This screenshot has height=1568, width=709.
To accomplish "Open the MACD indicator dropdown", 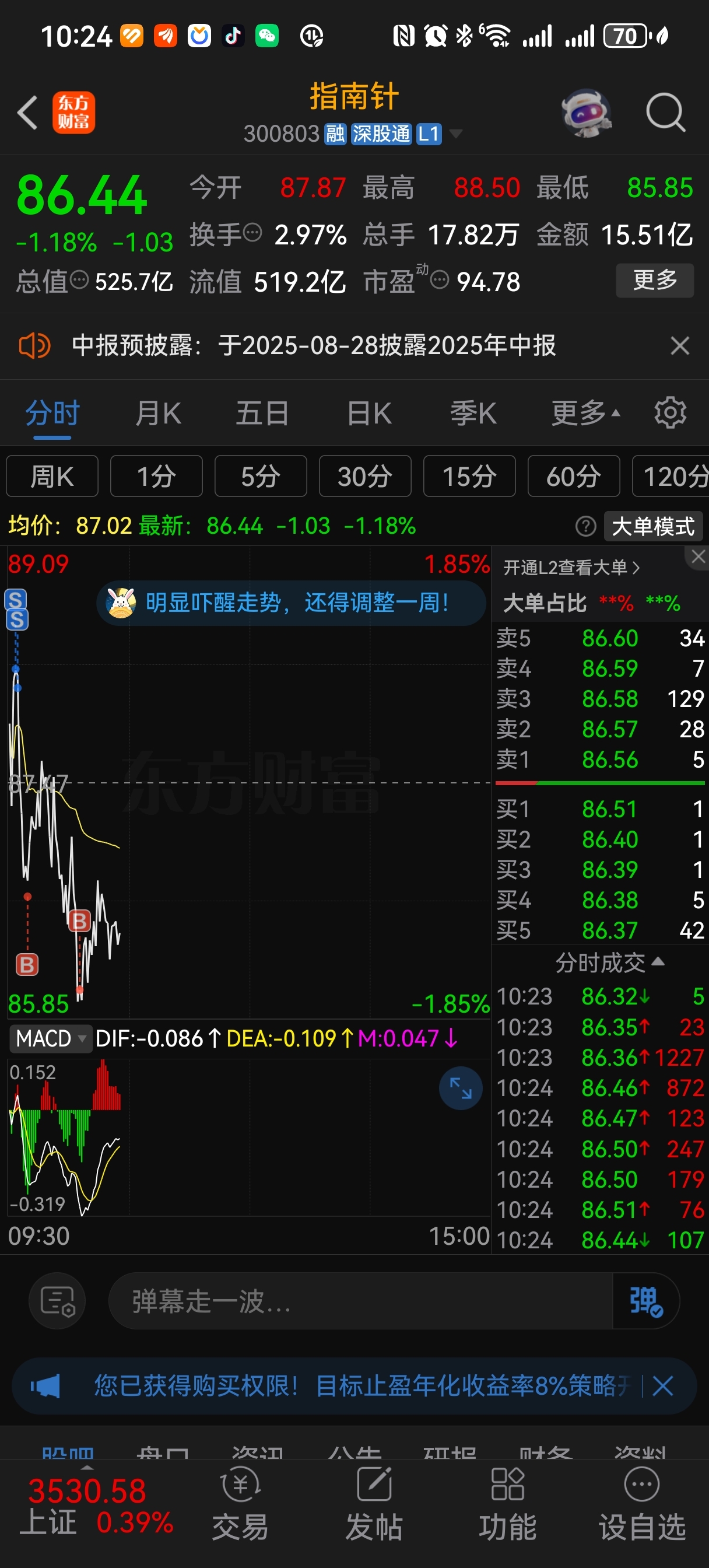I will pos(50,1038).
